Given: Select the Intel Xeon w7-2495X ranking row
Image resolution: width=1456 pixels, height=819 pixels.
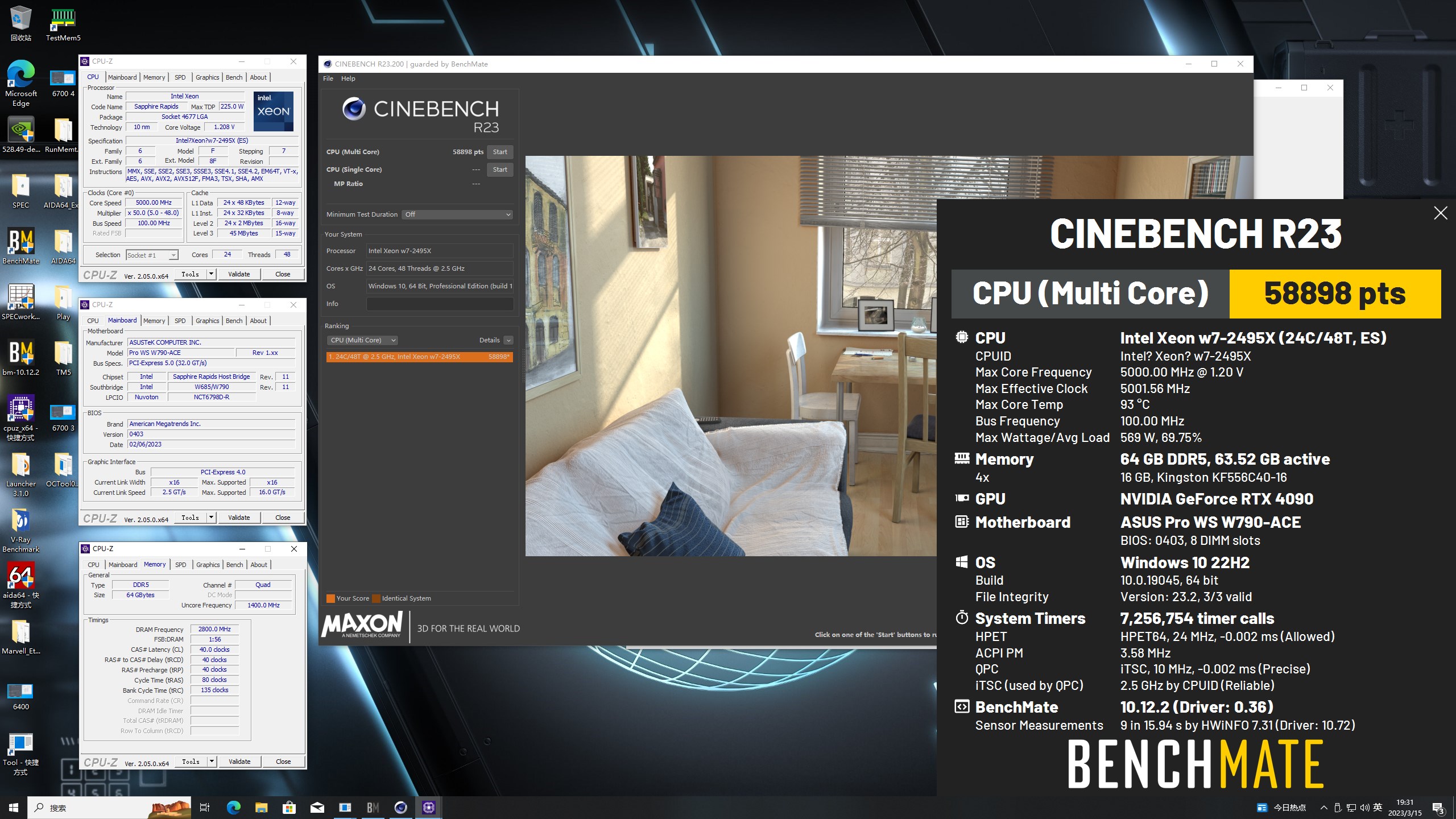Looking at the screenshot, I should pos(419,357).
